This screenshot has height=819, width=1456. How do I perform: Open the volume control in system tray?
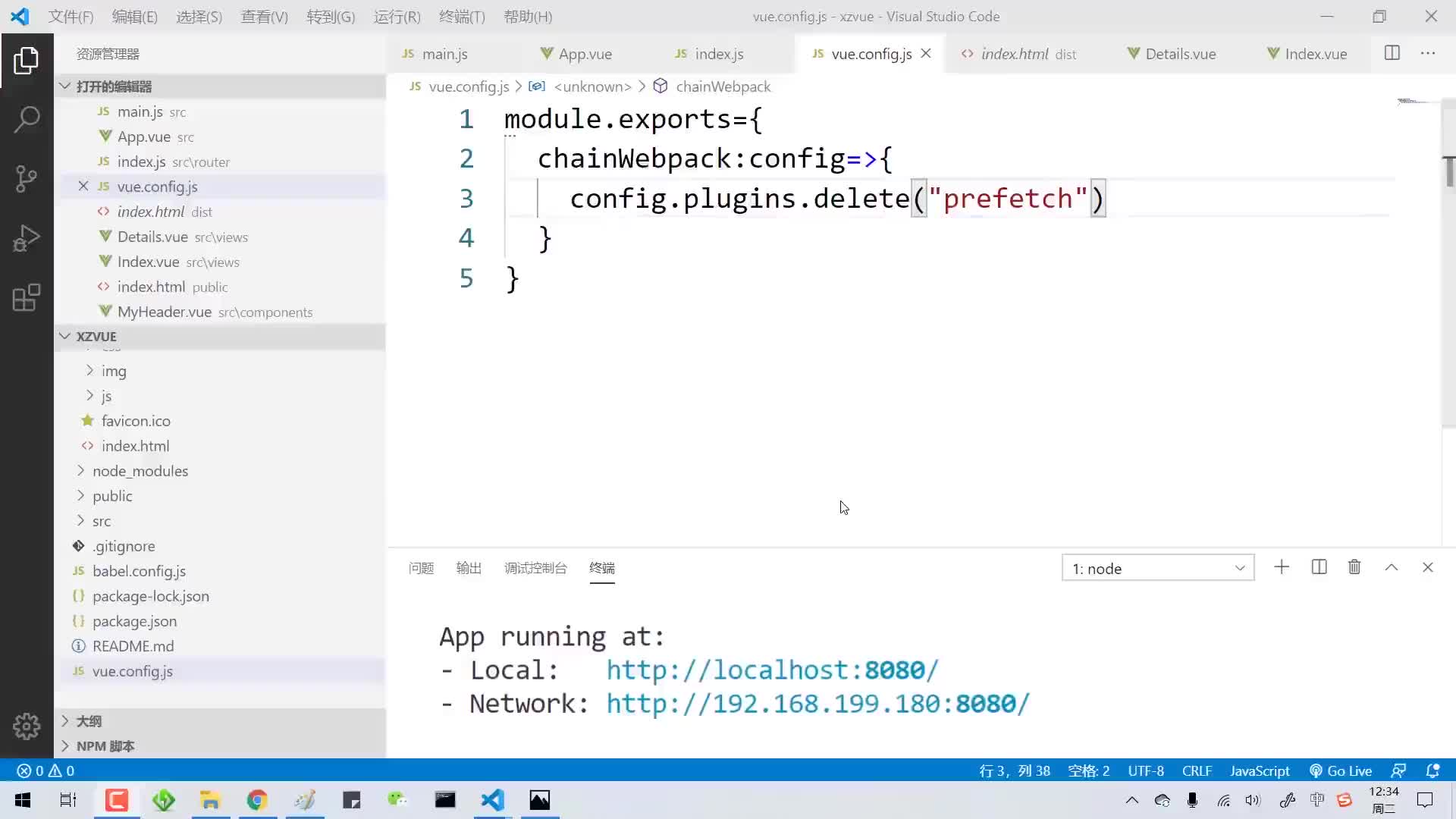pyautogui.click(x=1253, y=800)
